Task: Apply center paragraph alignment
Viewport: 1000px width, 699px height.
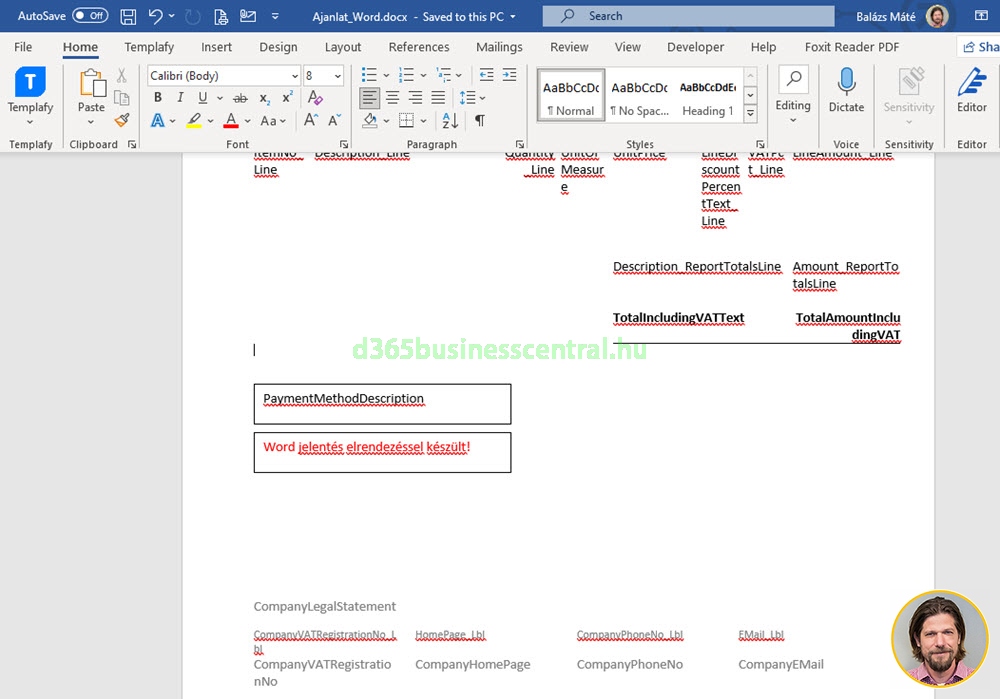Action: (x=393, y=98)
